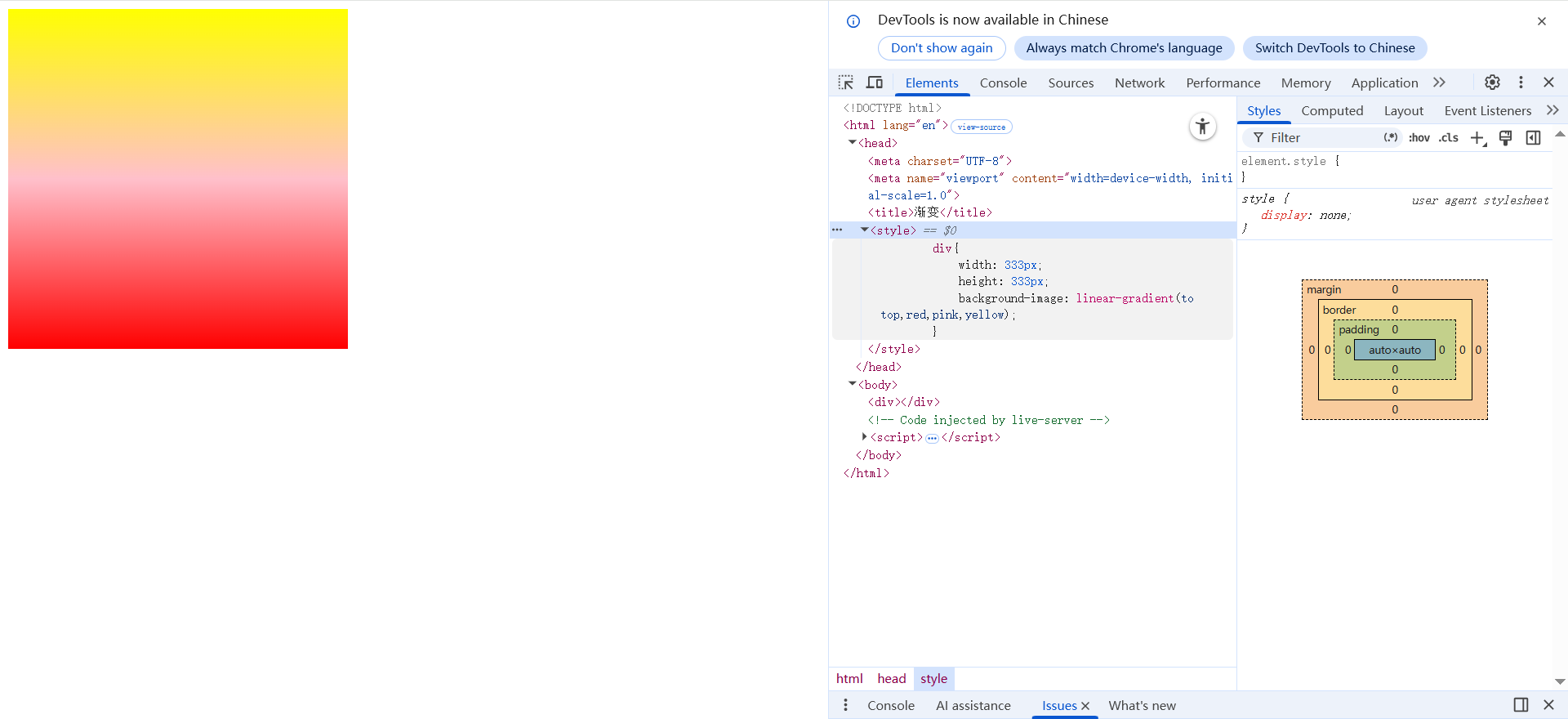1568x719 pixels.
Task: Open the DevTools three-dot customize menu
Action: 1521,83
